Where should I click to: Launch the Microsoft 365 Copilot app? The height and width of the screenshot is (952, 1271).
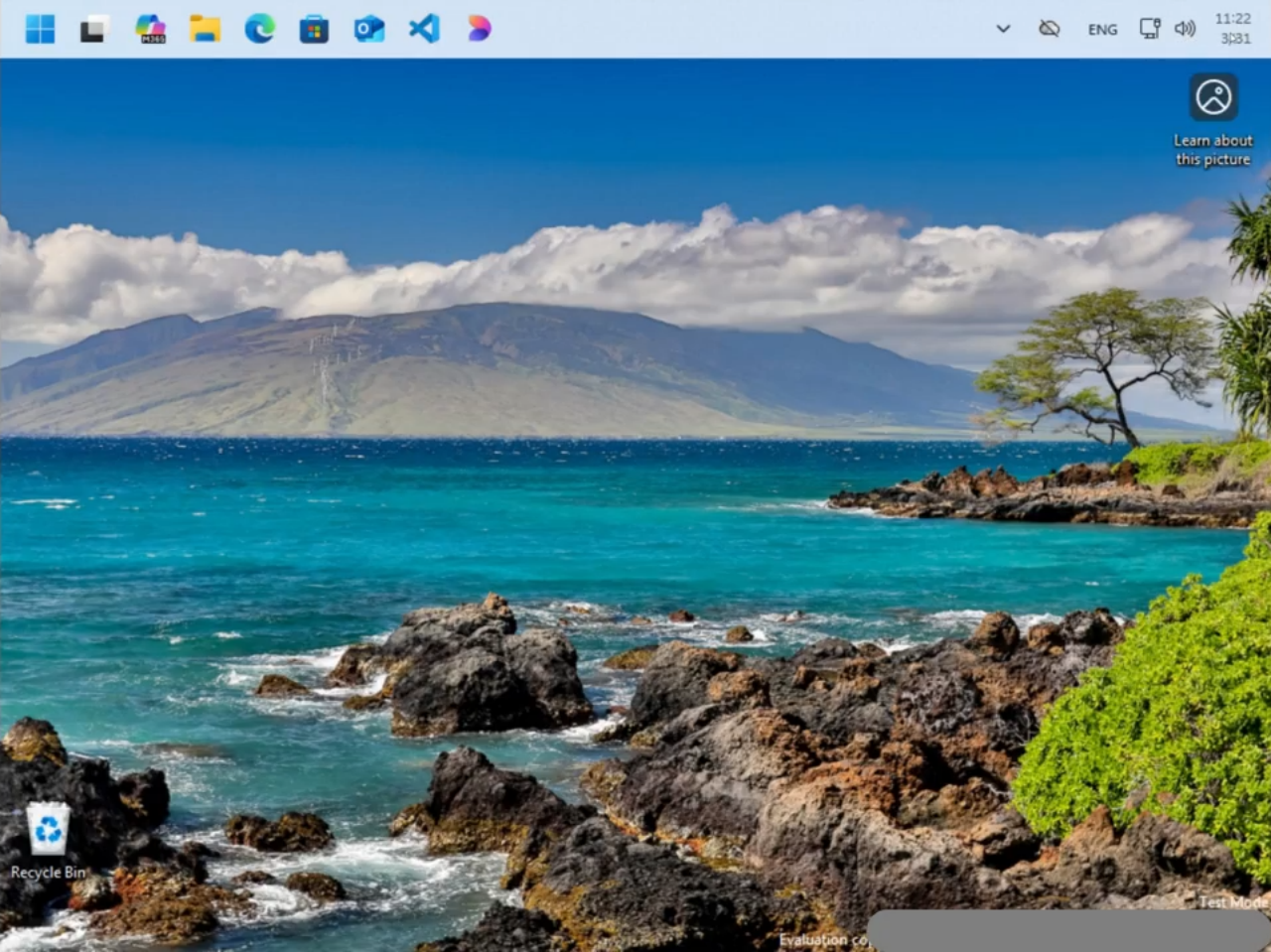[x=151, y=29]
